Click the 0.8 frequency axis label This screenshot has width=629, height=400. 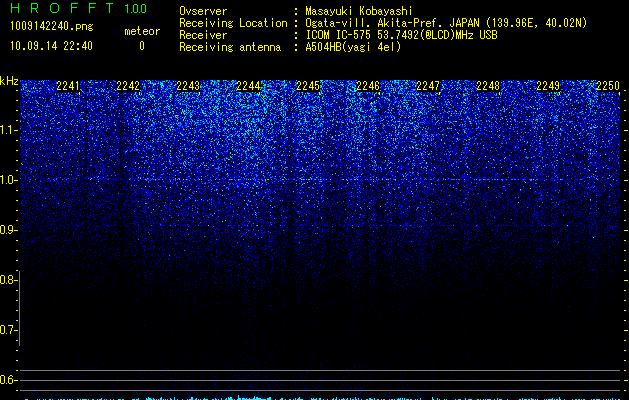(8, 280)
